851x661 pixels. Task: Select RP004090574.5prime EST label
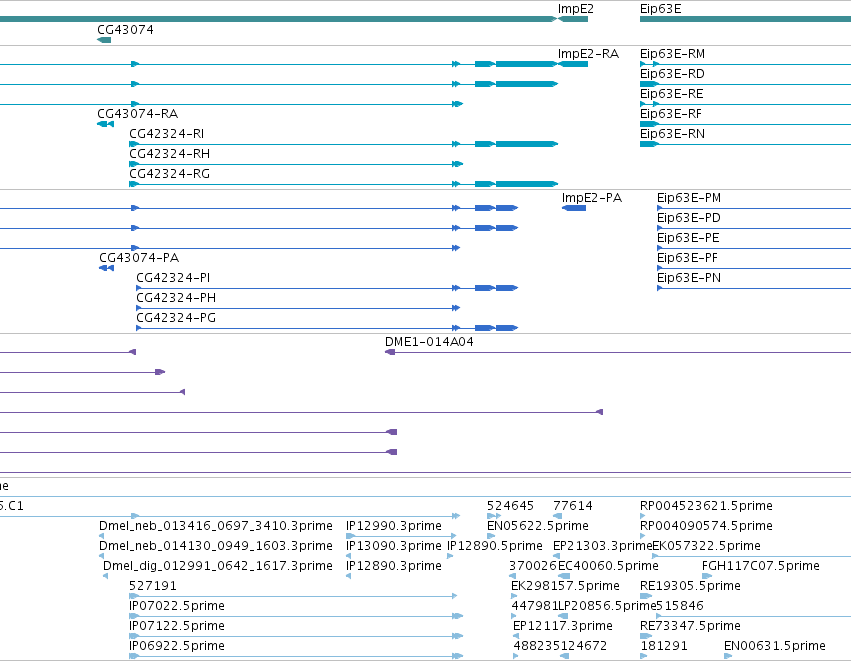click(706, 526)
